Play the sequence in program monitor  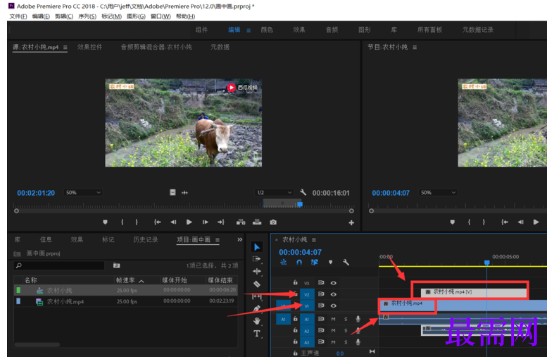tap(536, 222)
